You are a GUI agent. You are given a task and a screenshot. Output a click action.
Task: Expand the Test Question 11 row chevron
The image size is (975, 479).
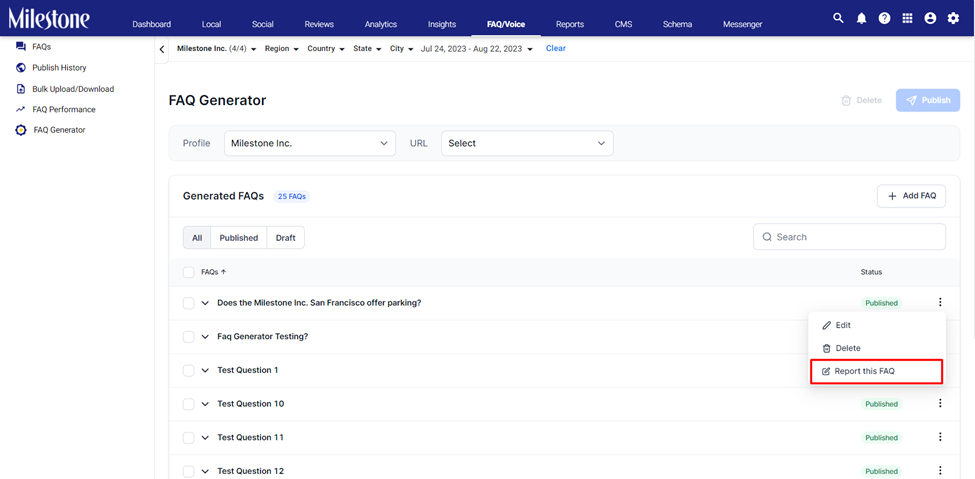point(205,437)
